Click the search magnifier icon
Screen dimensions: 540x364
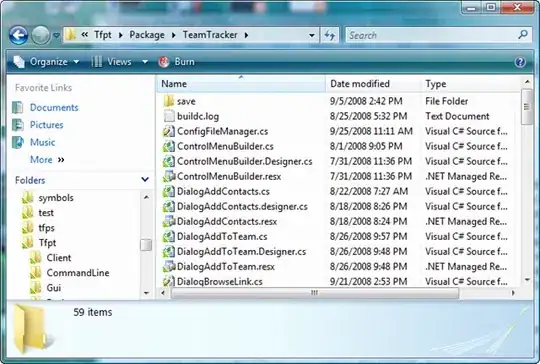pyautogui.click(x=523, y=34)
